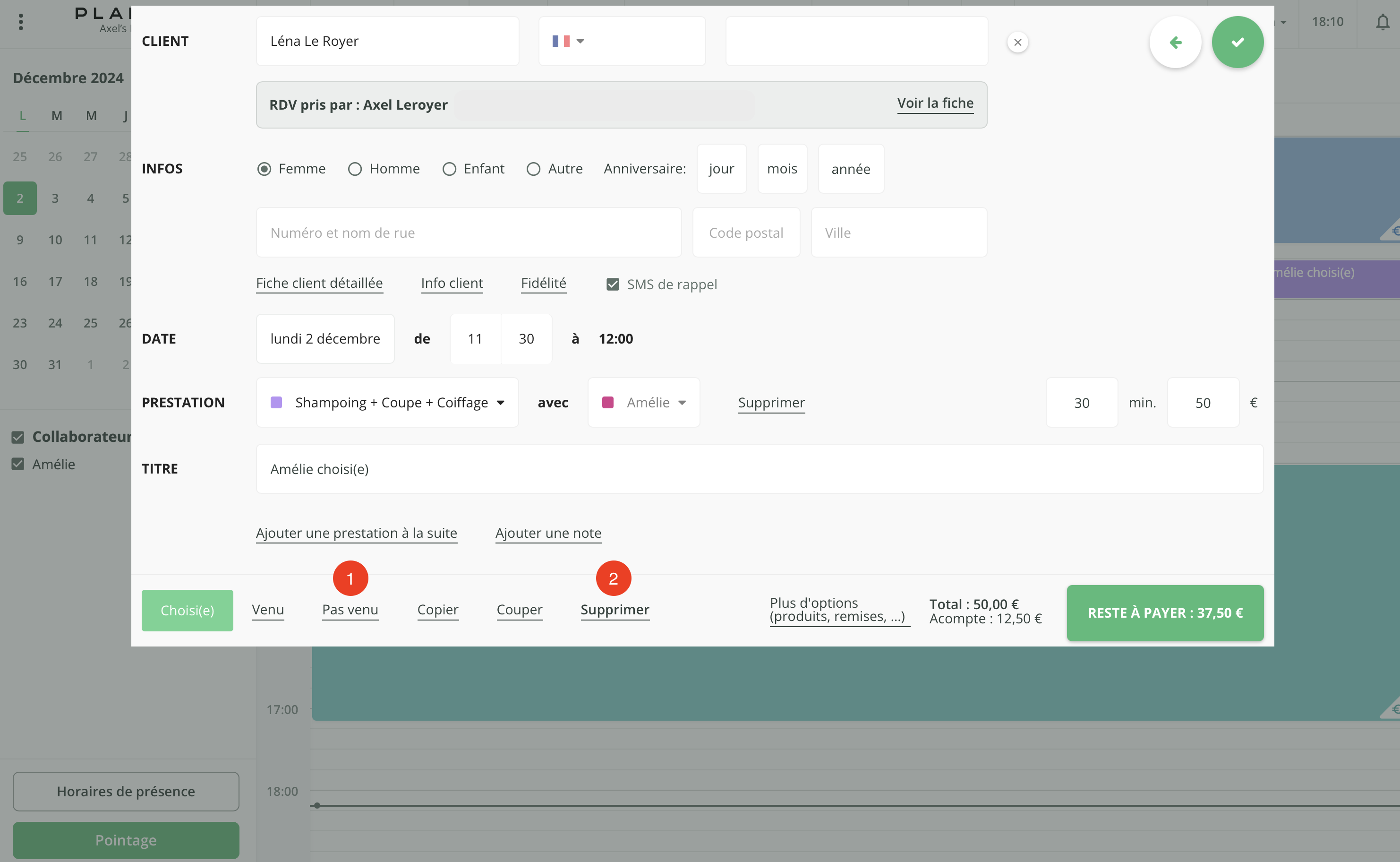Viewport: 1400px width, 862px height.
Task: Click the Reste à payer button
Action: [1165, 613]
